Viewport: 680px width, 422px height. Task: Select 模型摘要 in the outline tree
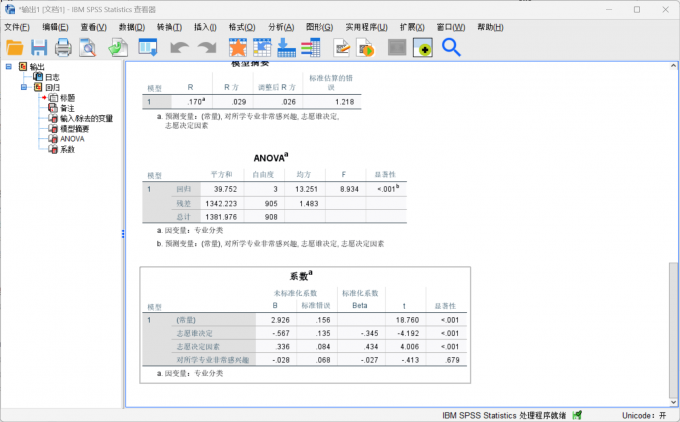(x=75, y=129)
